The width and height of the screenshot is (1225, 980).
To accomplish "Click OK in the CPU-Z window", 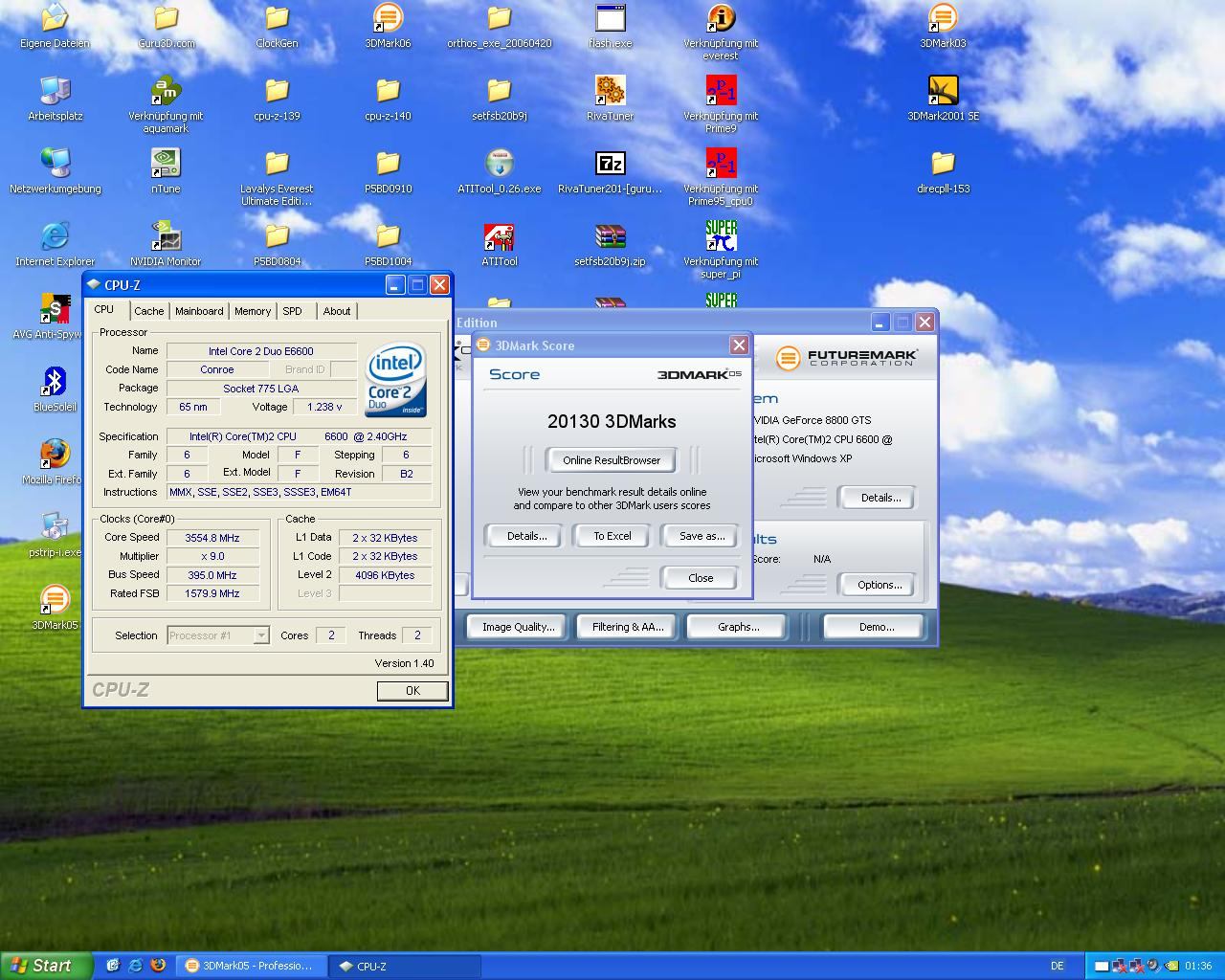I will [412, 690].
